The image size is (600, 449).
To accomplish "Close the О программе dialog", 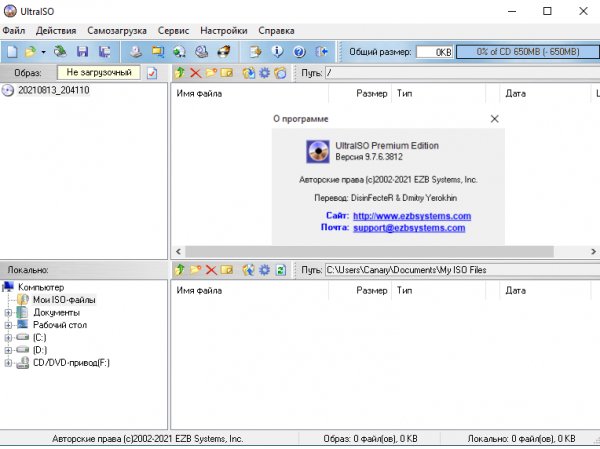I will click(x=494, y=119).
